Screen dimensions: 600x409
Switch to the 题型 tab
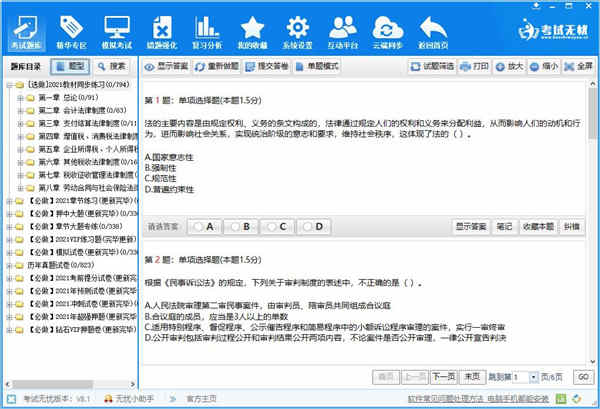pos(70,67)
